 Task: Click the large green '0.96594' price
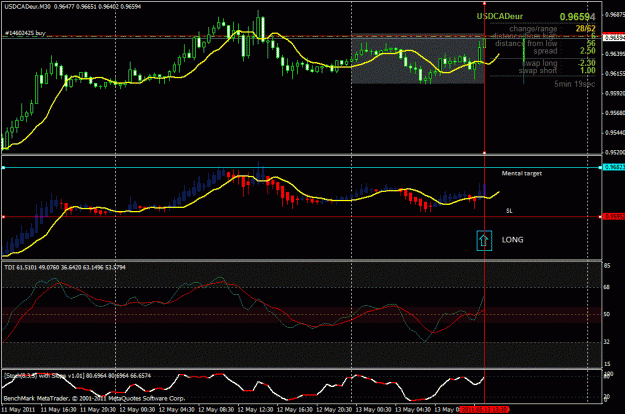click(577, 17)
